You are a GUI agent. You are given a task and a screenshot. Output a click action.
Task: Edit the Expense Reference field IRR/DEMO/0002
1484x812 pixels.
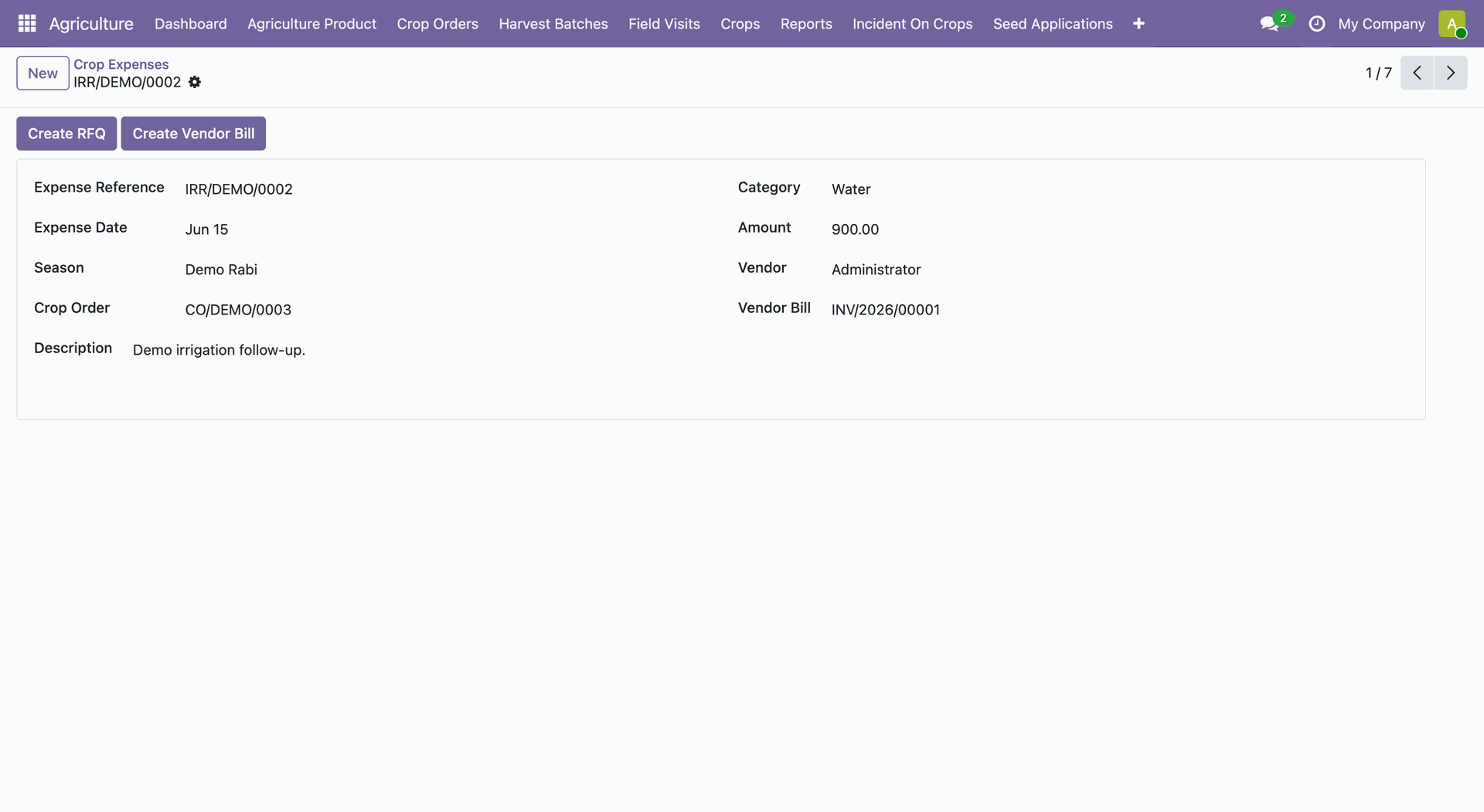point(239,189)
